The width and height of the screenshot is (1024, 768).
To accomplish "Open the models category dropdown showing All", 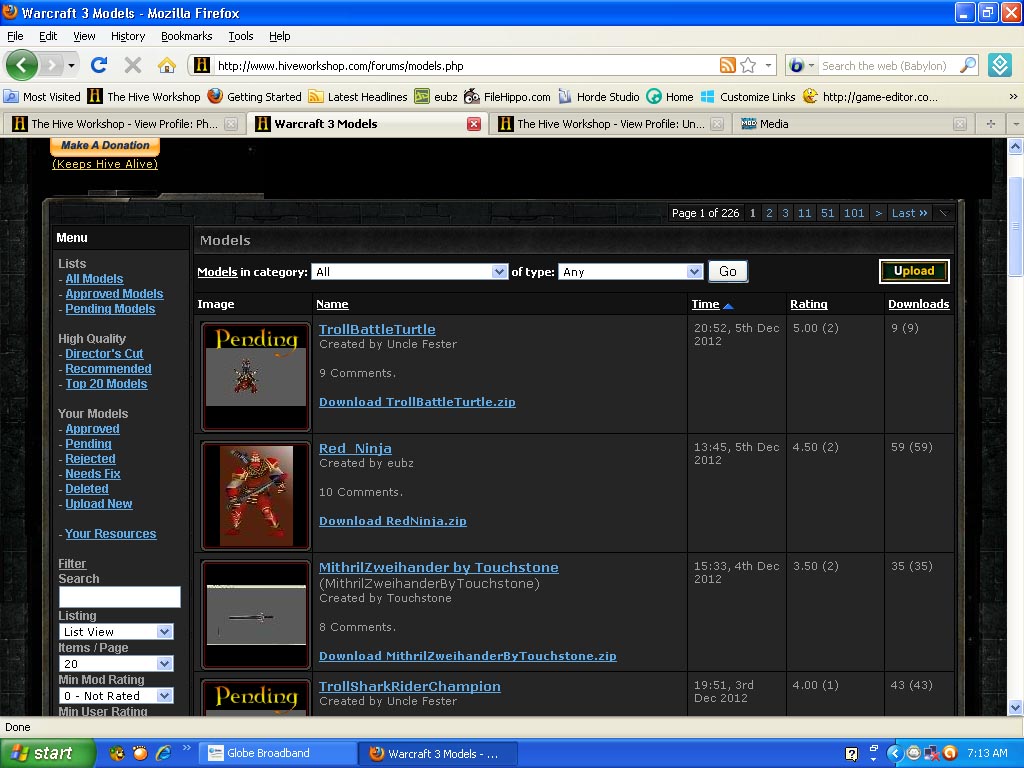I will [409, 272].
